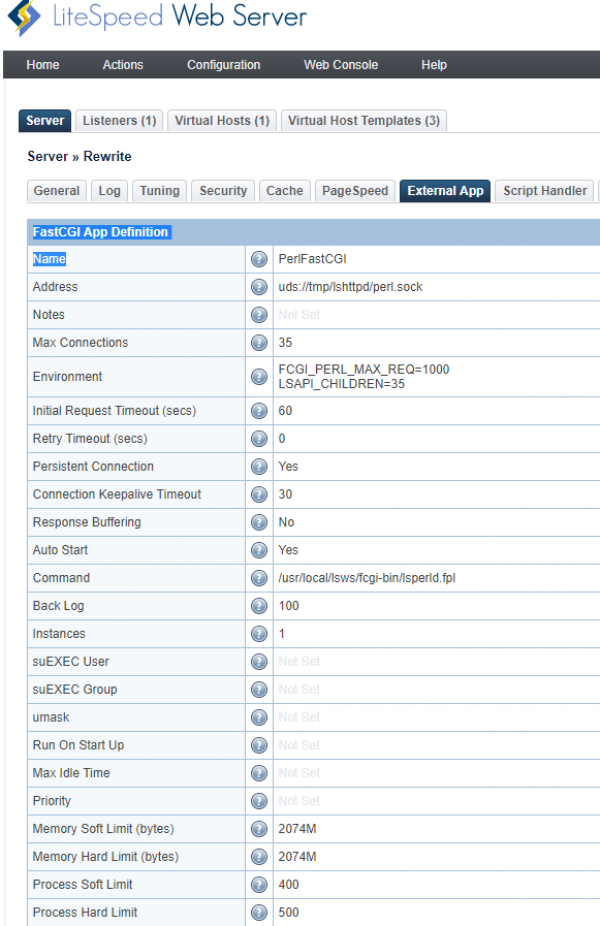600x926 pixels.
Task: Click the FCGI_PERL_MAX_REQ=1000 environment value
Action: tap(364, 369)
